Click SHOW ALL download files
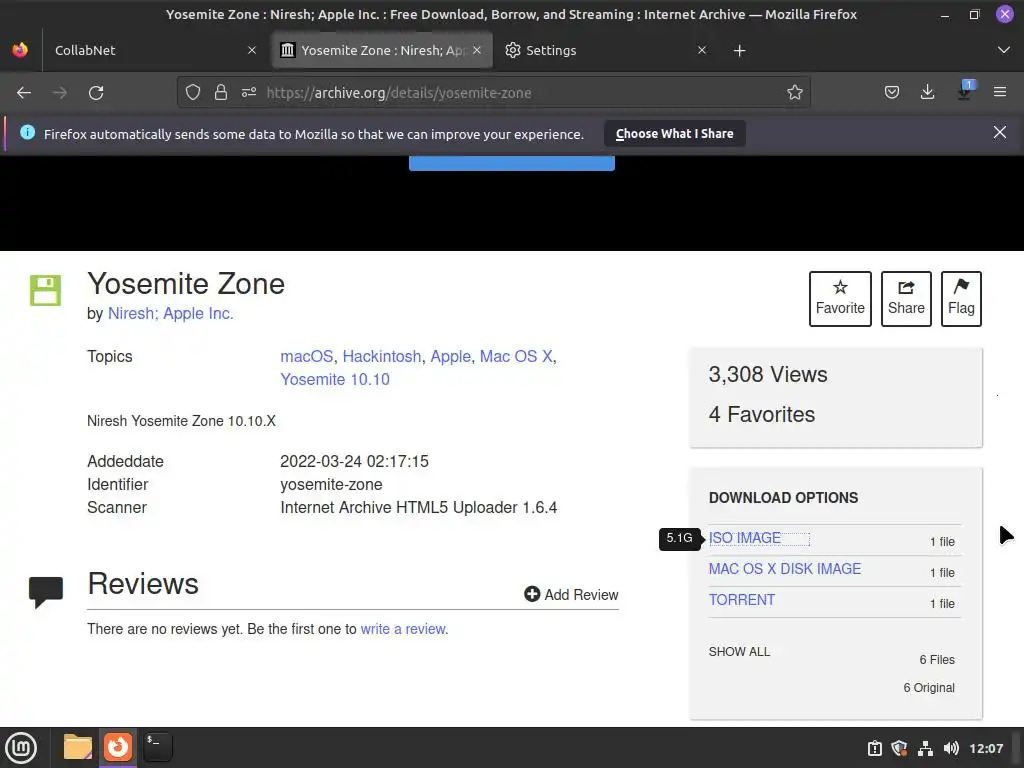 point(739,652)
